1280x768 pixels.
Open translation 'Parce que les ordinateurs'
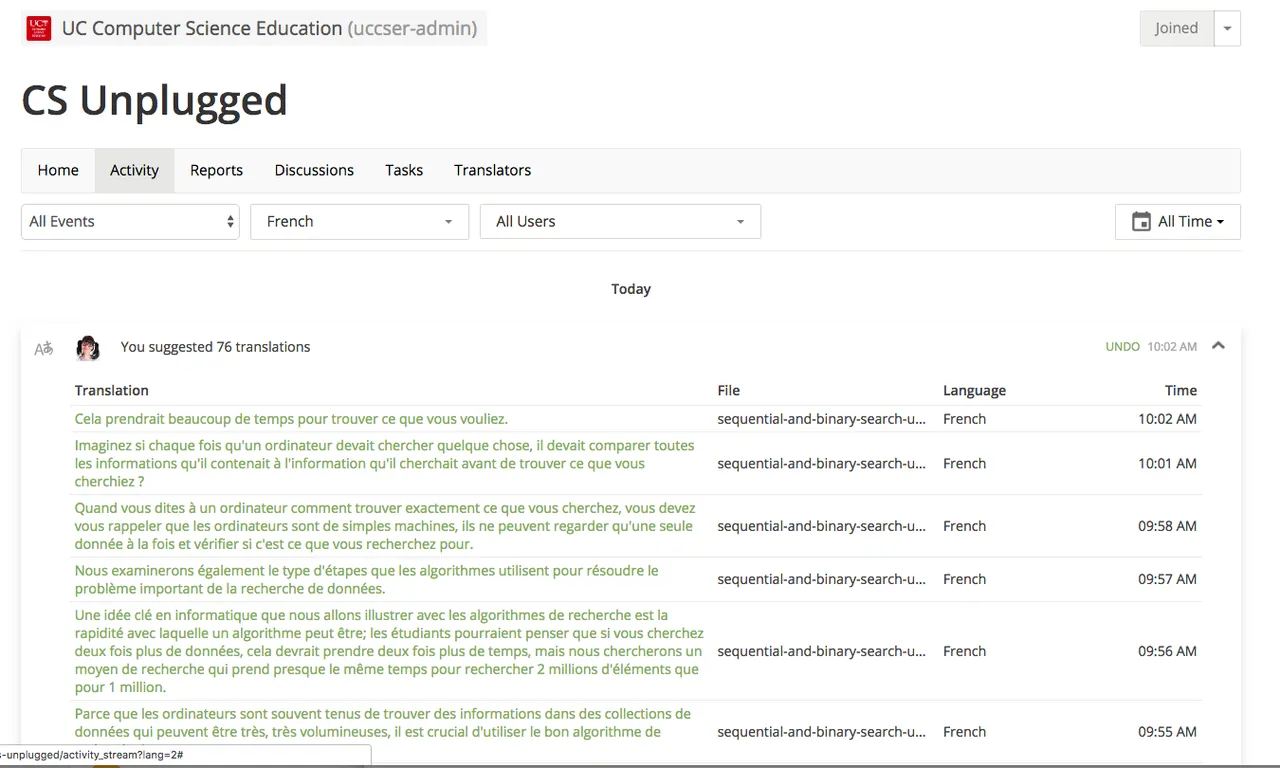point(384,723)
